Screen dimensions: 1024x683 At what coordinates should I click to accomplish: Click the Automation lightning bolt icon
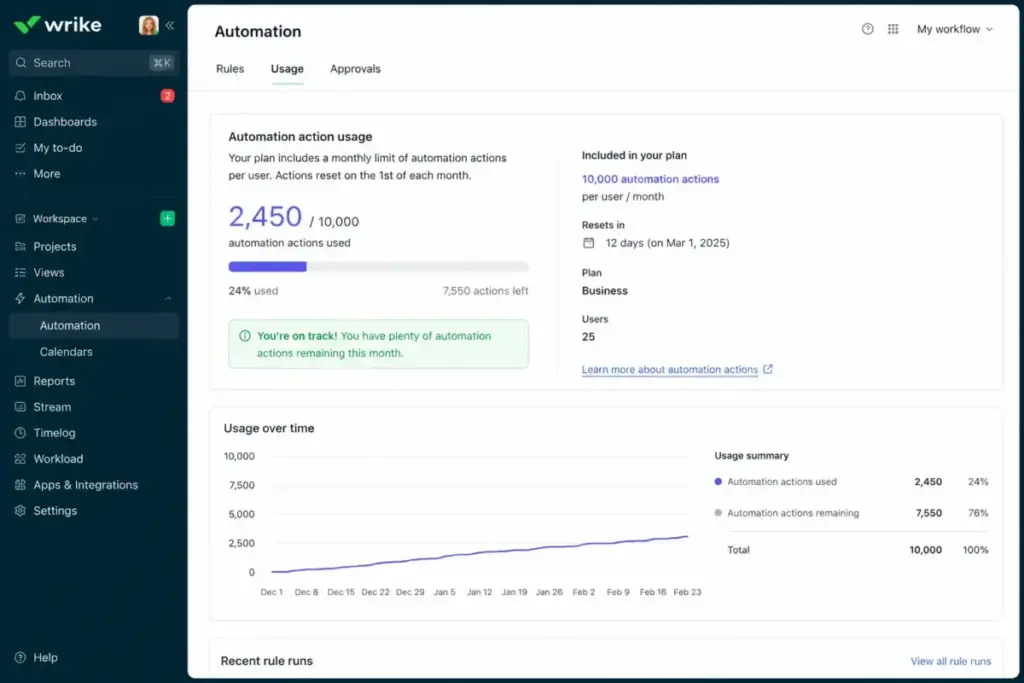(20, 298)
